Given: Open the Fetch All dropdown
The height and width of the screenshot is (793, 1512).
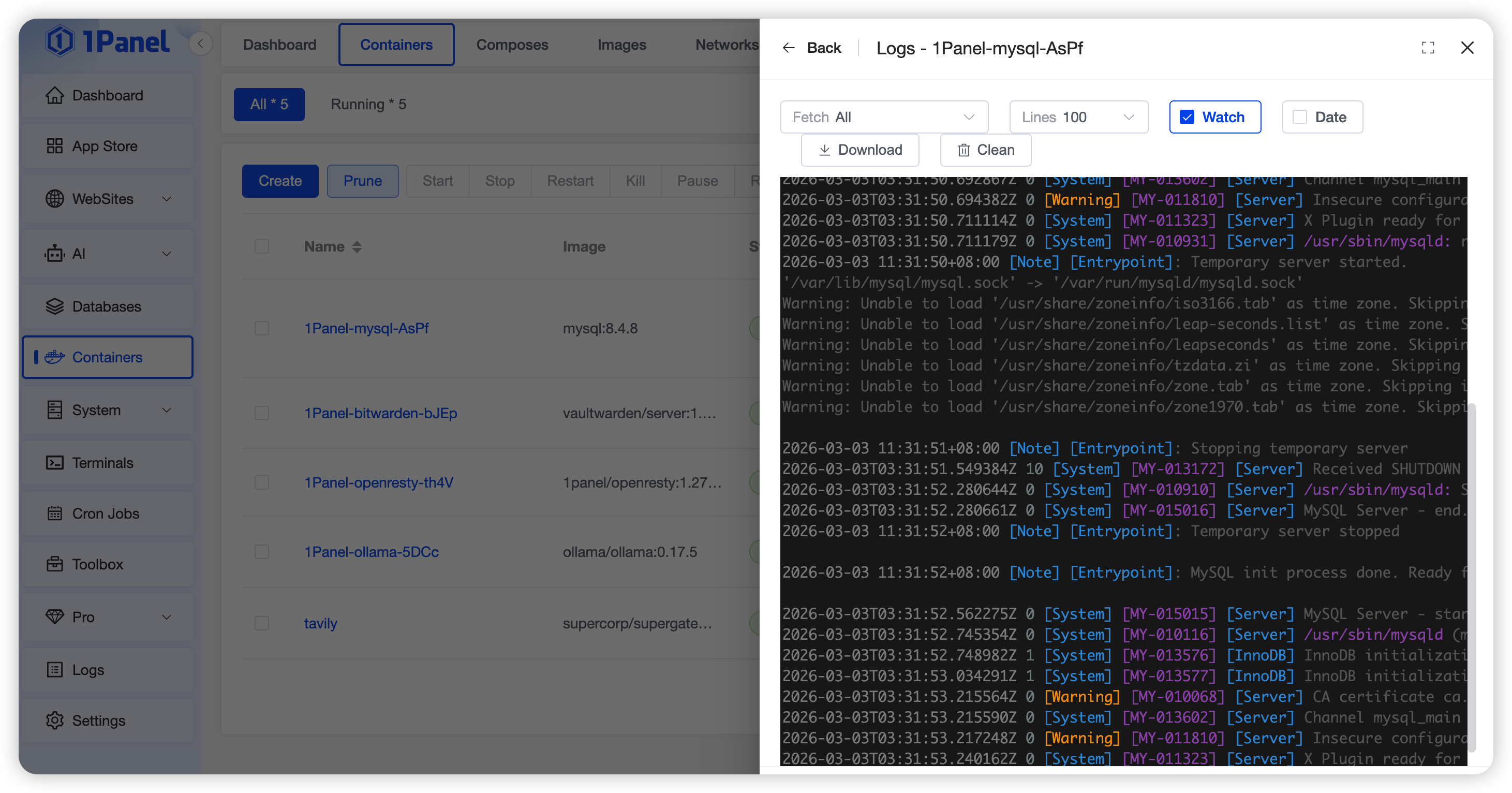Looking at the screenshot, I should point(883,117).
